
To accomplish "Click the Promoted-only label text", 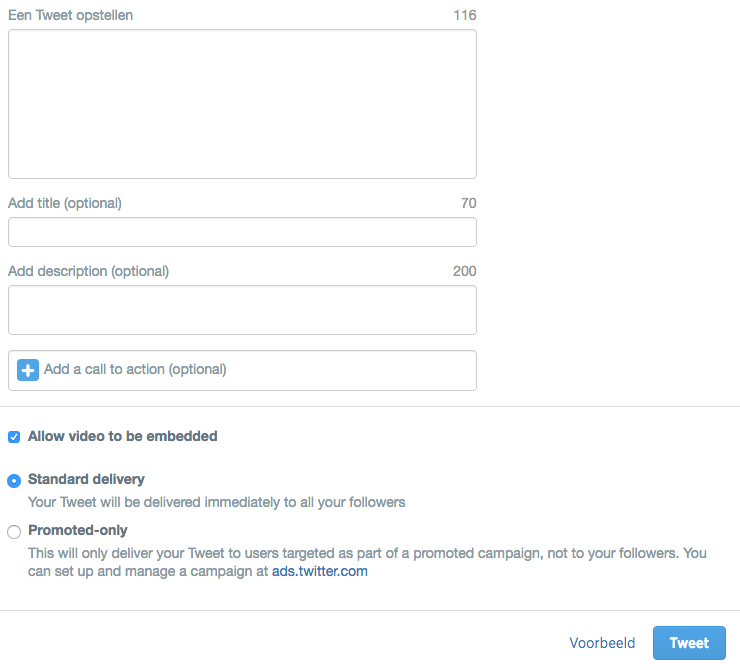I will (78, 530).
